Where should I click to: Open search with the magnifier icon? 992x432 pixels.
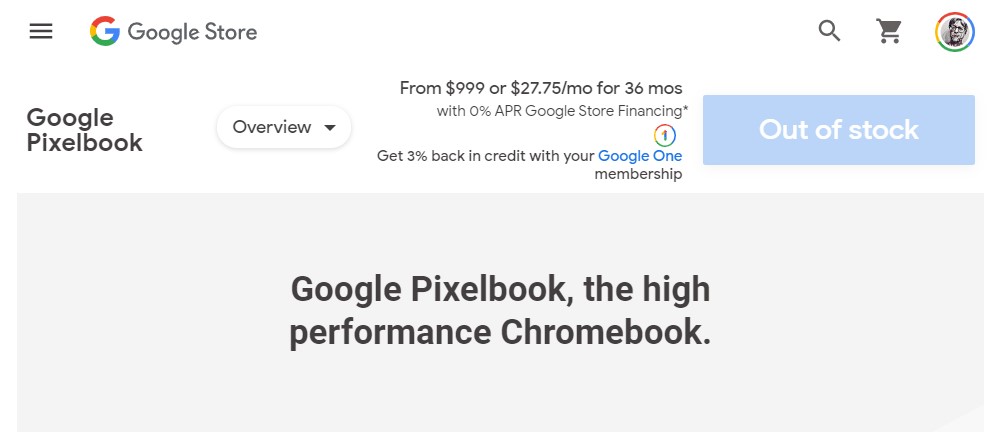[x=829, y=30]
